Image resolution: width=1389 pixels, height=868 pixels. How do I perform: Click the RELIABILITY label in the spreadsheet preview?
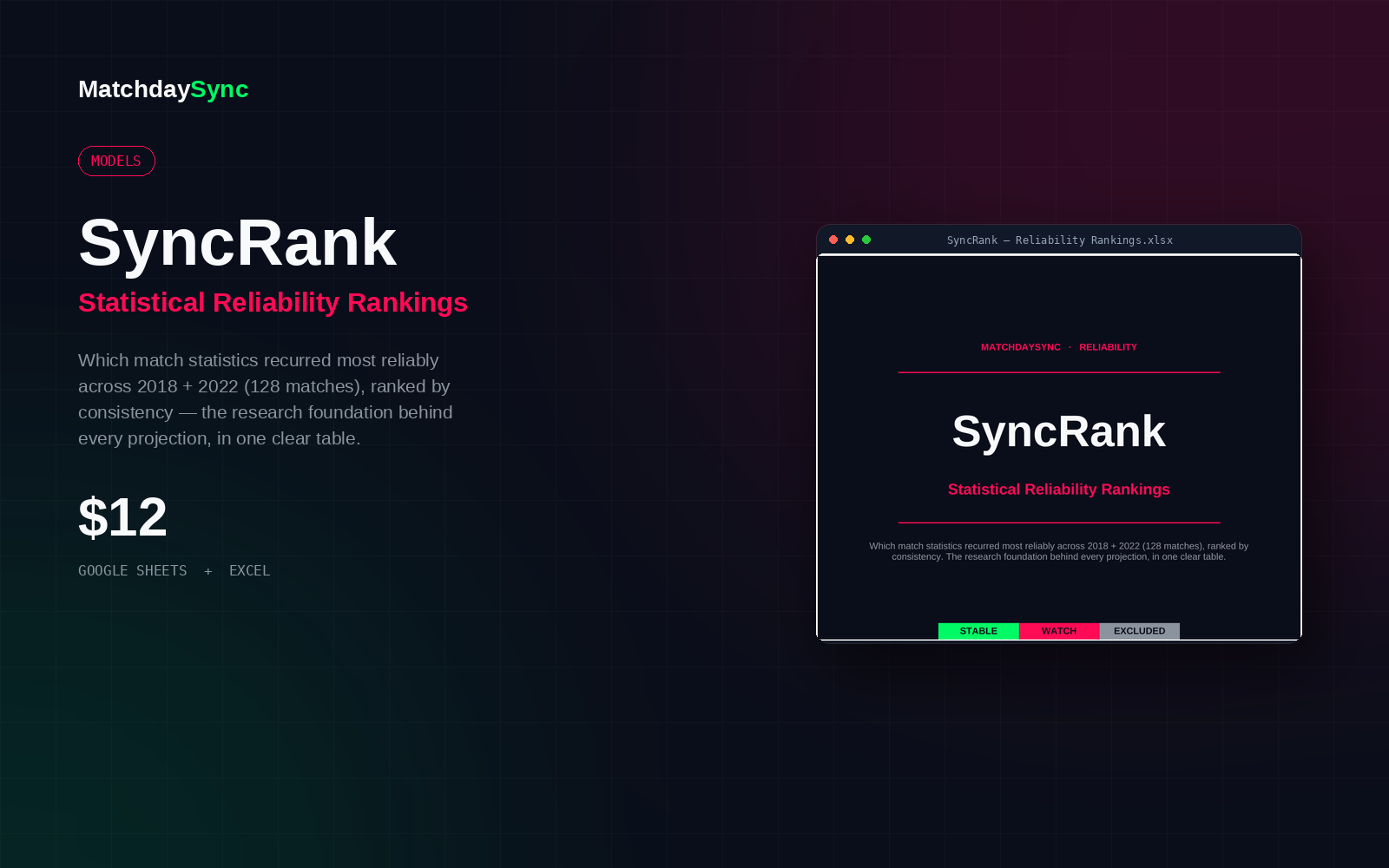tap(1108, 347)
